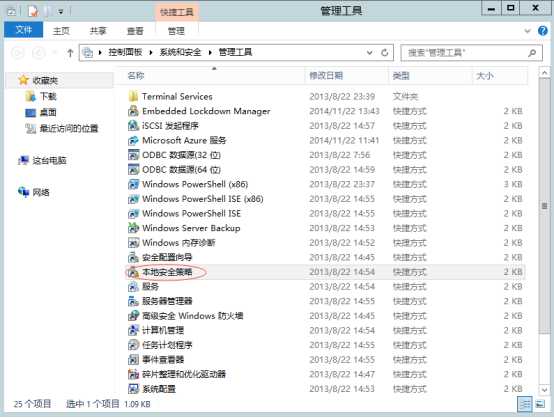This screenshot has width=554, height=418.
Task: Switch to the 查看 ribbon tab
Action: [135, 31]
